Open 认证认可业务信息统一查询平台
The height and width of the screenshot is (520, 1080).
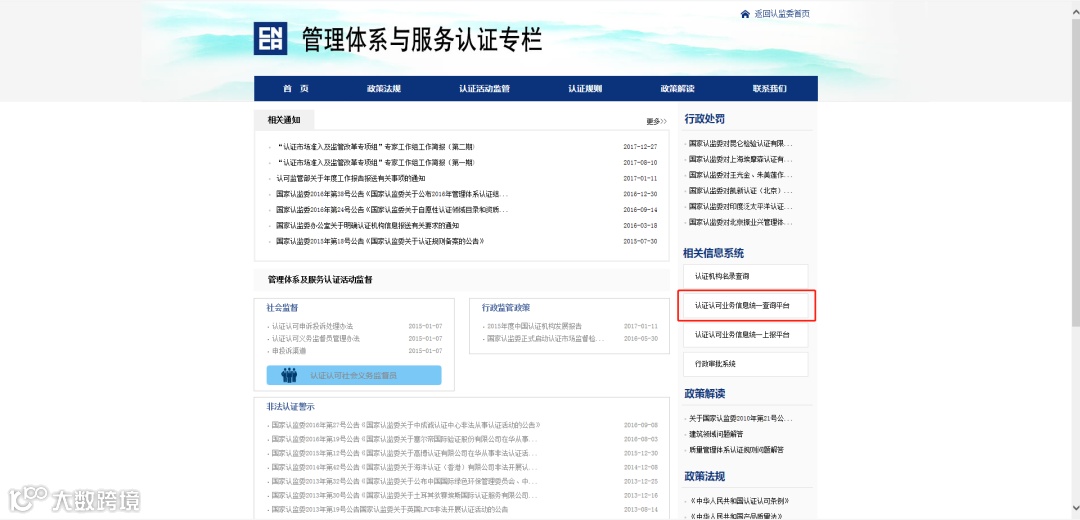(745, 305)
